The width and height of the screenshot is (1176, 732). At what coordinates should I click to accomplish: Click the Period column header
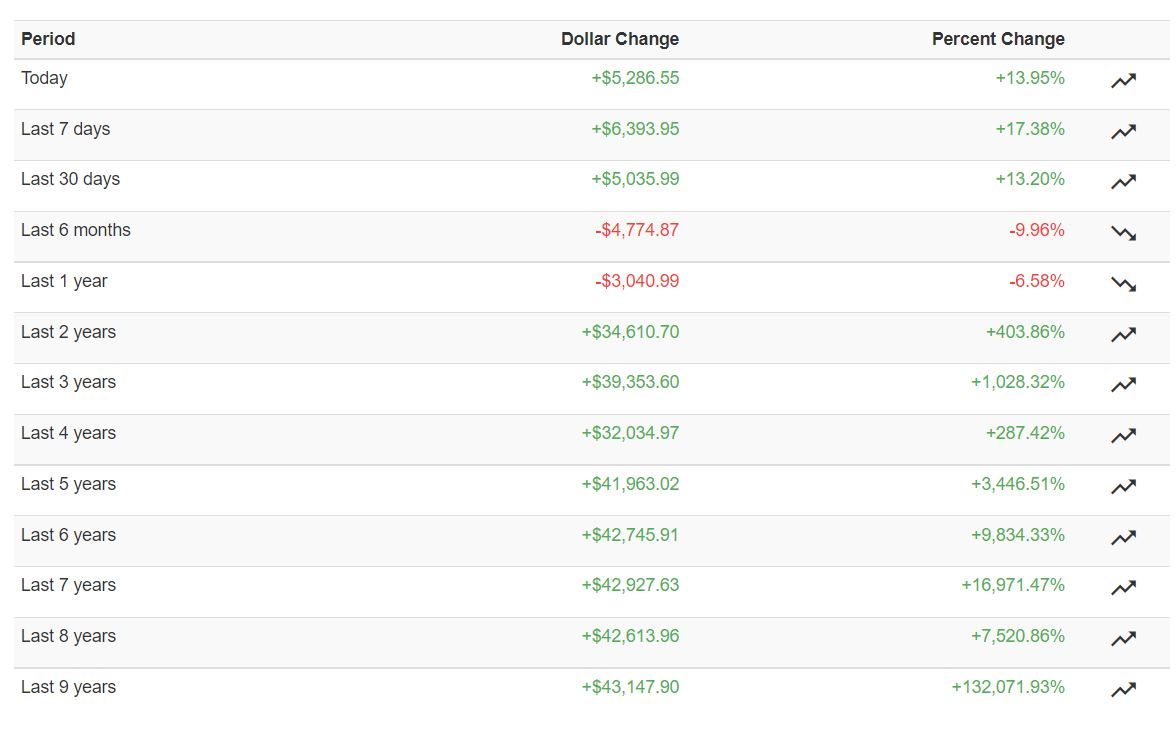point(48,39)
